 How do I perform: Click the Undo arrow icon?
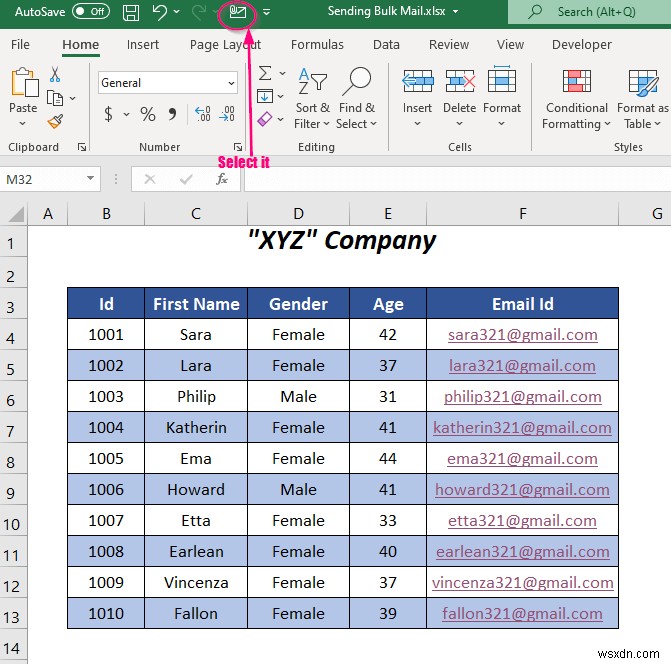pos(160,12)
